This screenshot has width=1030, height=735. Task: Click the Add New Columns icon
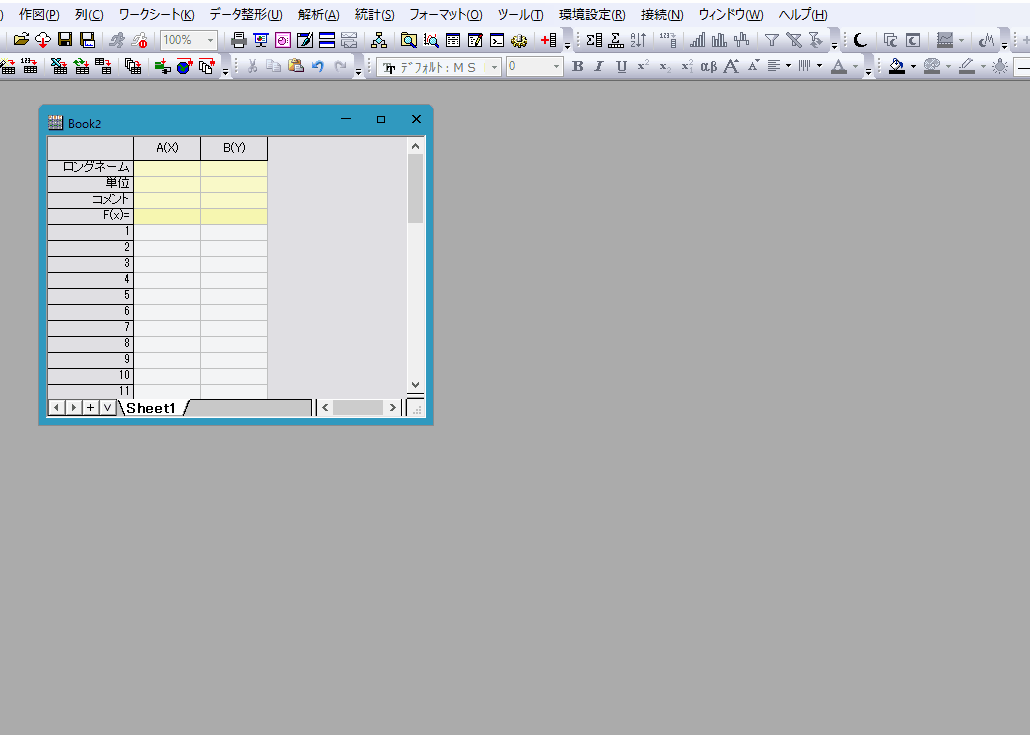[x=548, y=40]
